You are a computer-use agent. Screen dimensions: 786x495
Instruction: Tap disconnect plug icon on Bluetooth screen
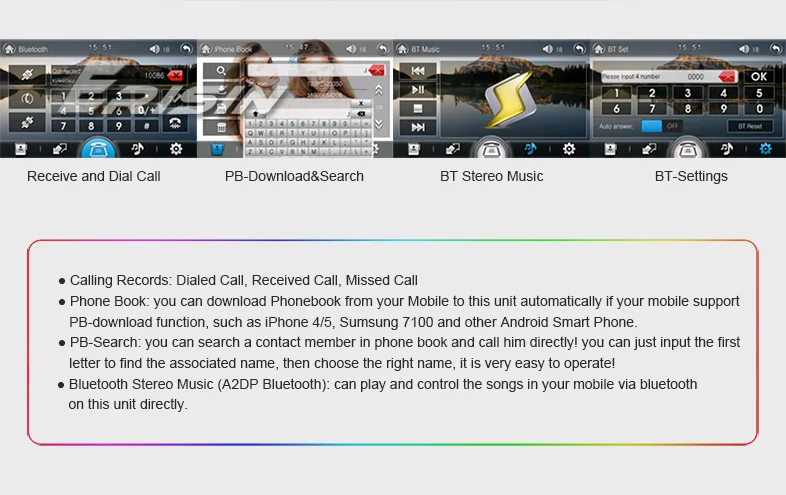(x=27, y=122)
